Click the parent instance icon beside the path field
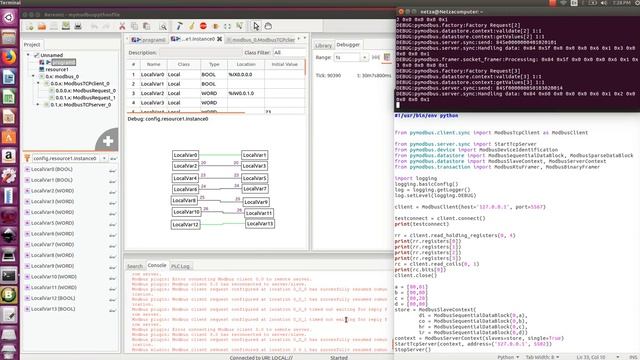This screenshot has height=360, width=640. click(x=27, y=158)
